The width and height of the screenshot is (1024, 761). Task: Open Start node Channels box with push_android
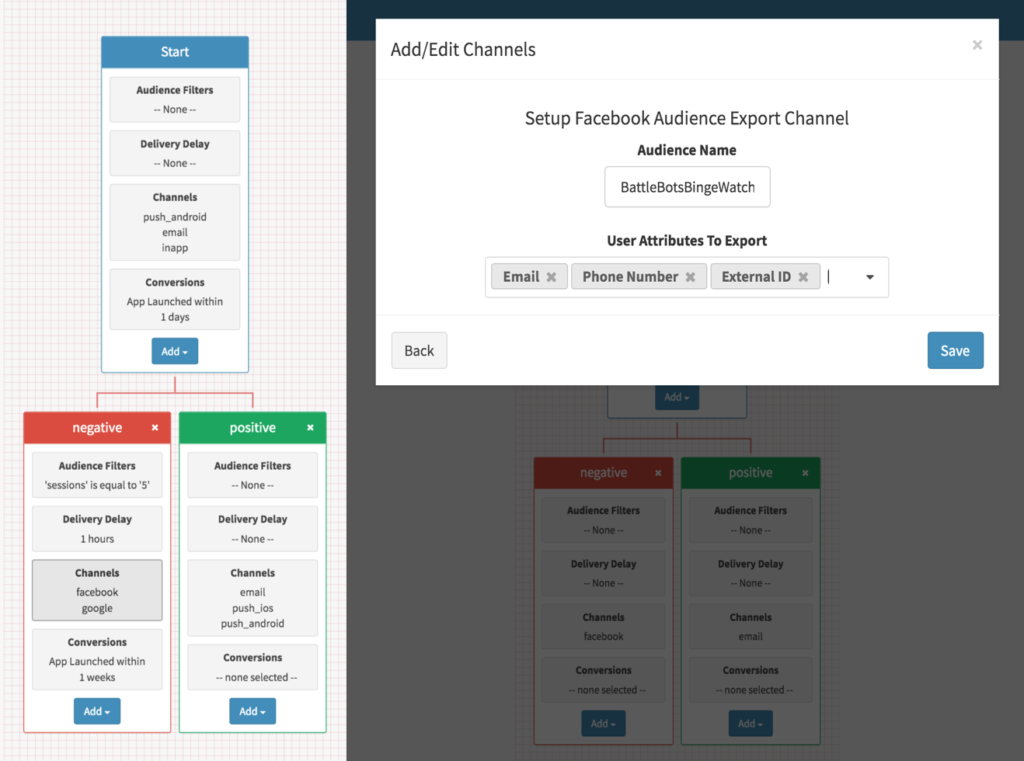pyautogui.click(x=175, y=222)
